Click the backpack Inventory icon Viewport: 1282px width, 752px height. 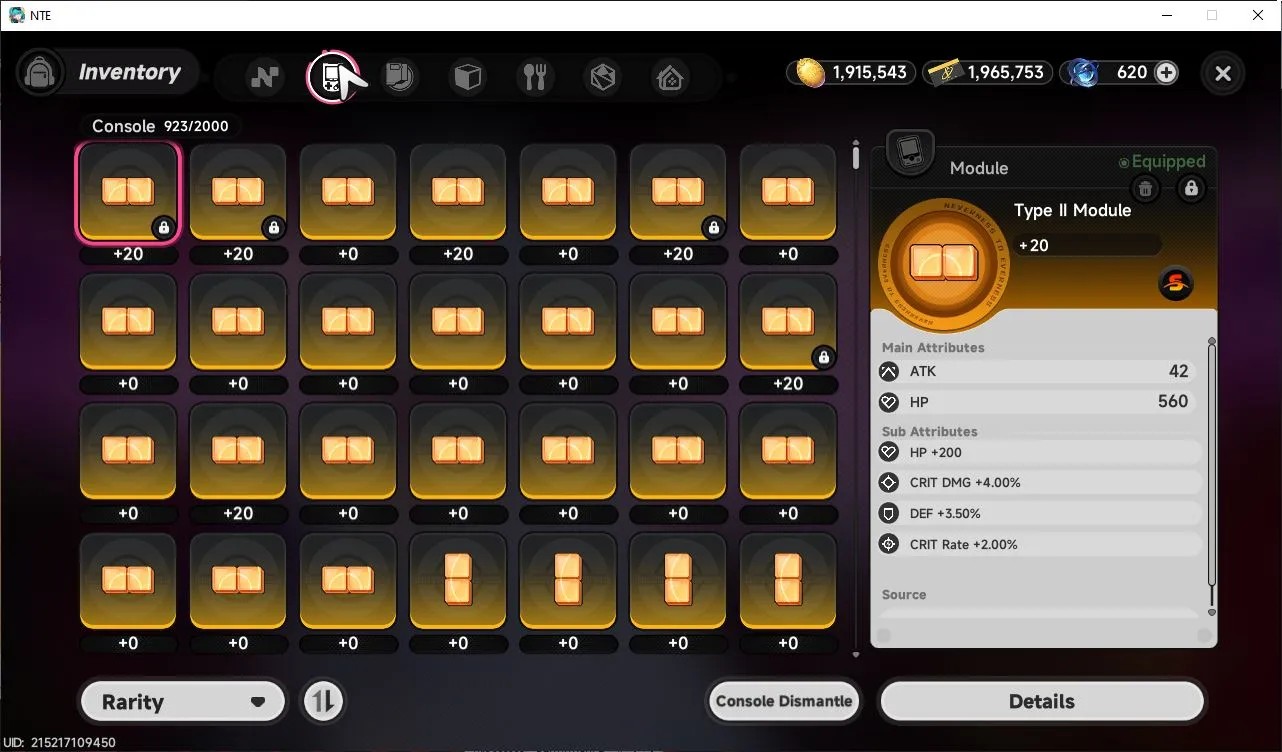[x=40, y=73]
